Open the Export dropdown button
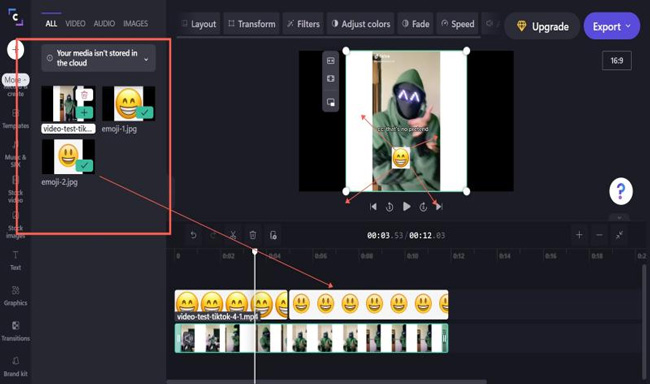650x384 pixels. pyautogui.click(x=611, y=26)
